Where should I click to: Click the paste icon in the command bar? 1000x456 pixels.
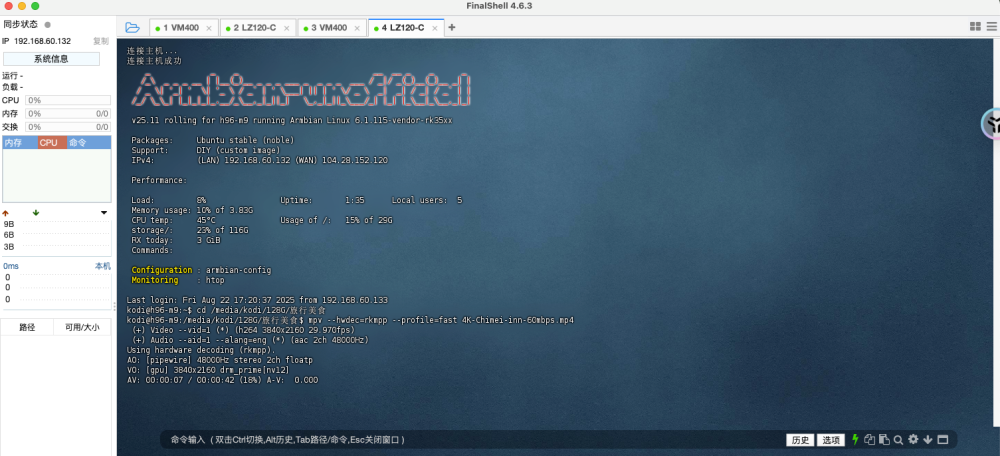coord(884,439)
